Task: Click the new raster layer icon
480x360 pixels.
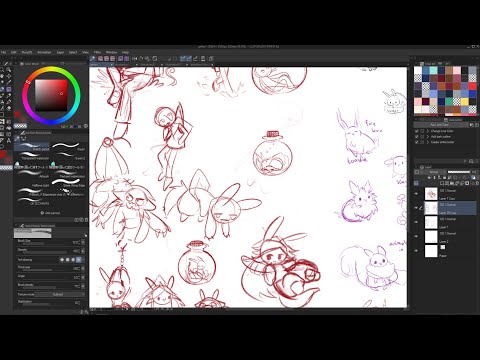Action: pos(442,183)
